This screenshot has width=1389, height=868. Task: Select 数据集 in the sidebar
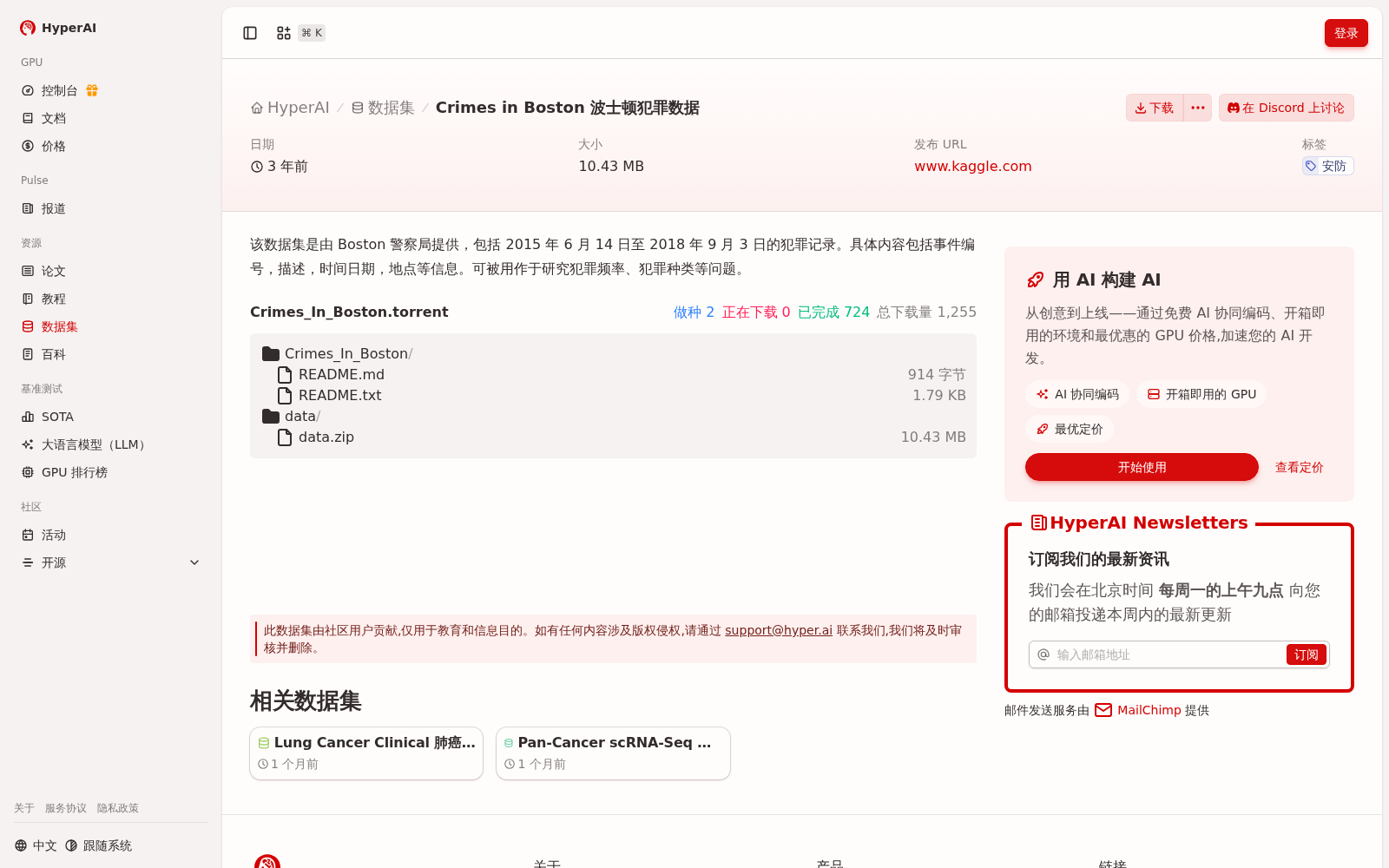[111, 326]
